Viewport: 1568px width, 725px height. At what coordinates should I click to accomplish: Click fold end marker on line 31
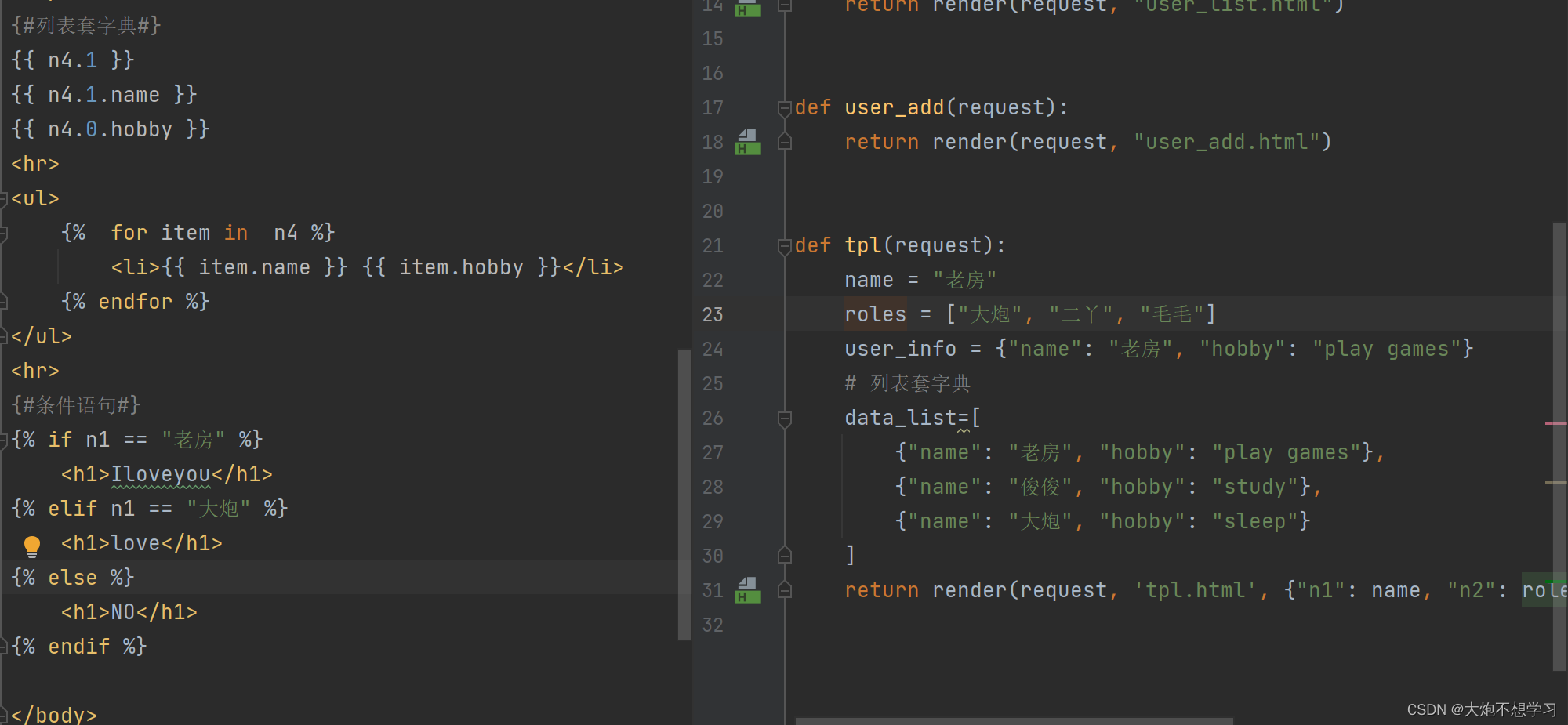[784, 590]
